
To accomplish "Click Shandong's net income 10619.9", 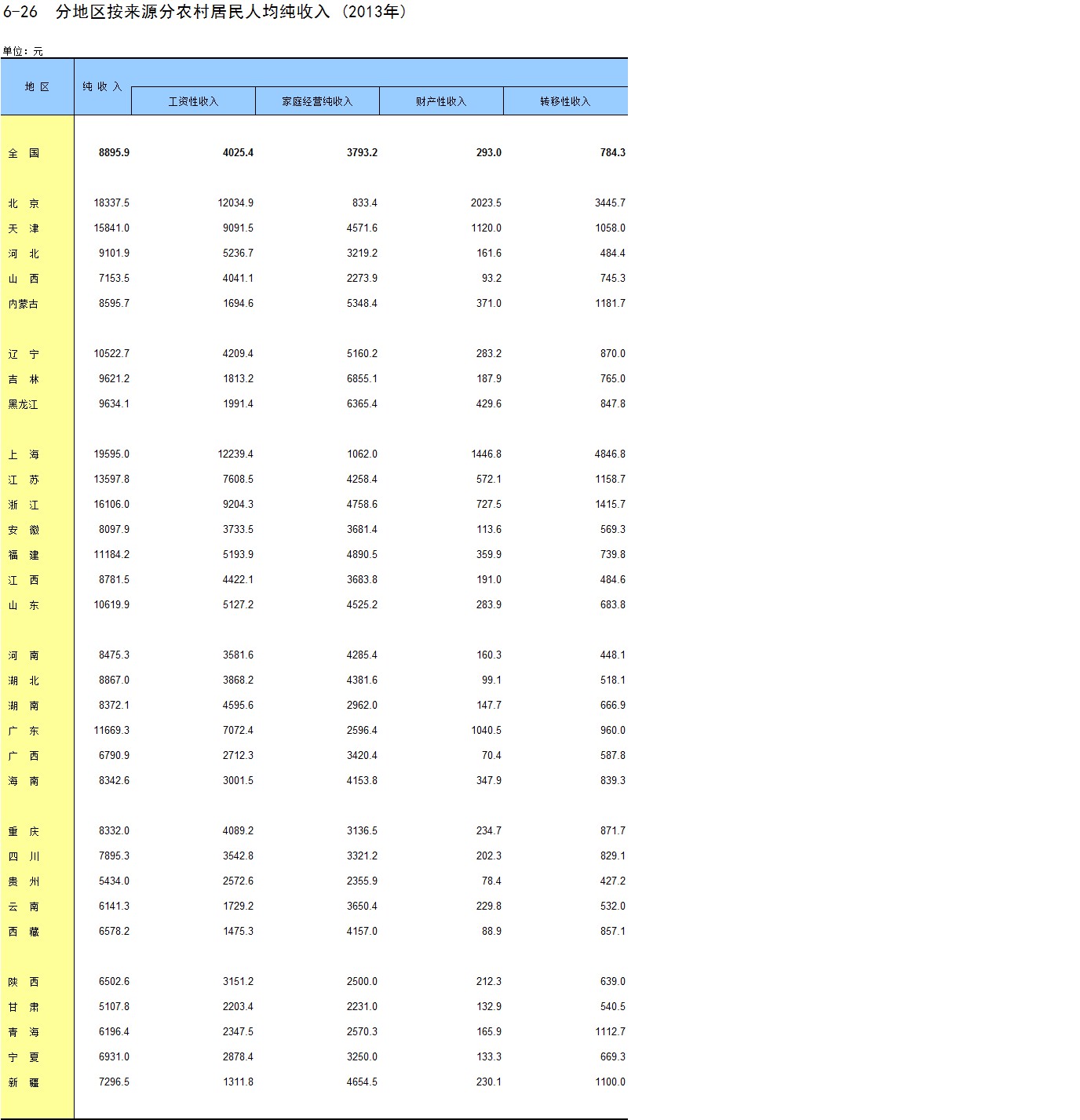I will pyautogui.click(x=111, y=605).
